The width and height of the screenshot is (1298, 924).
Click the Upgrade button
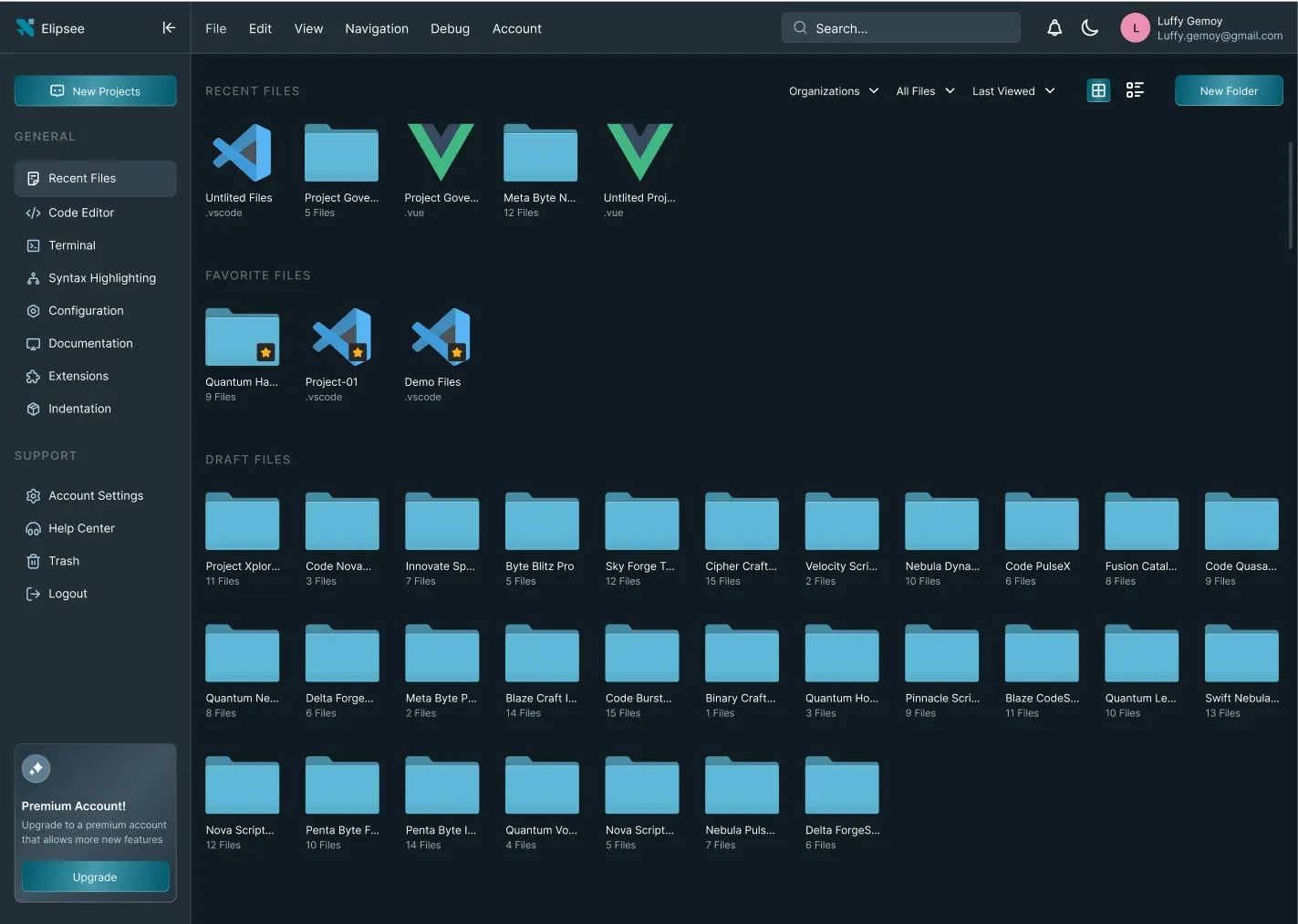[x=95, y=877]
